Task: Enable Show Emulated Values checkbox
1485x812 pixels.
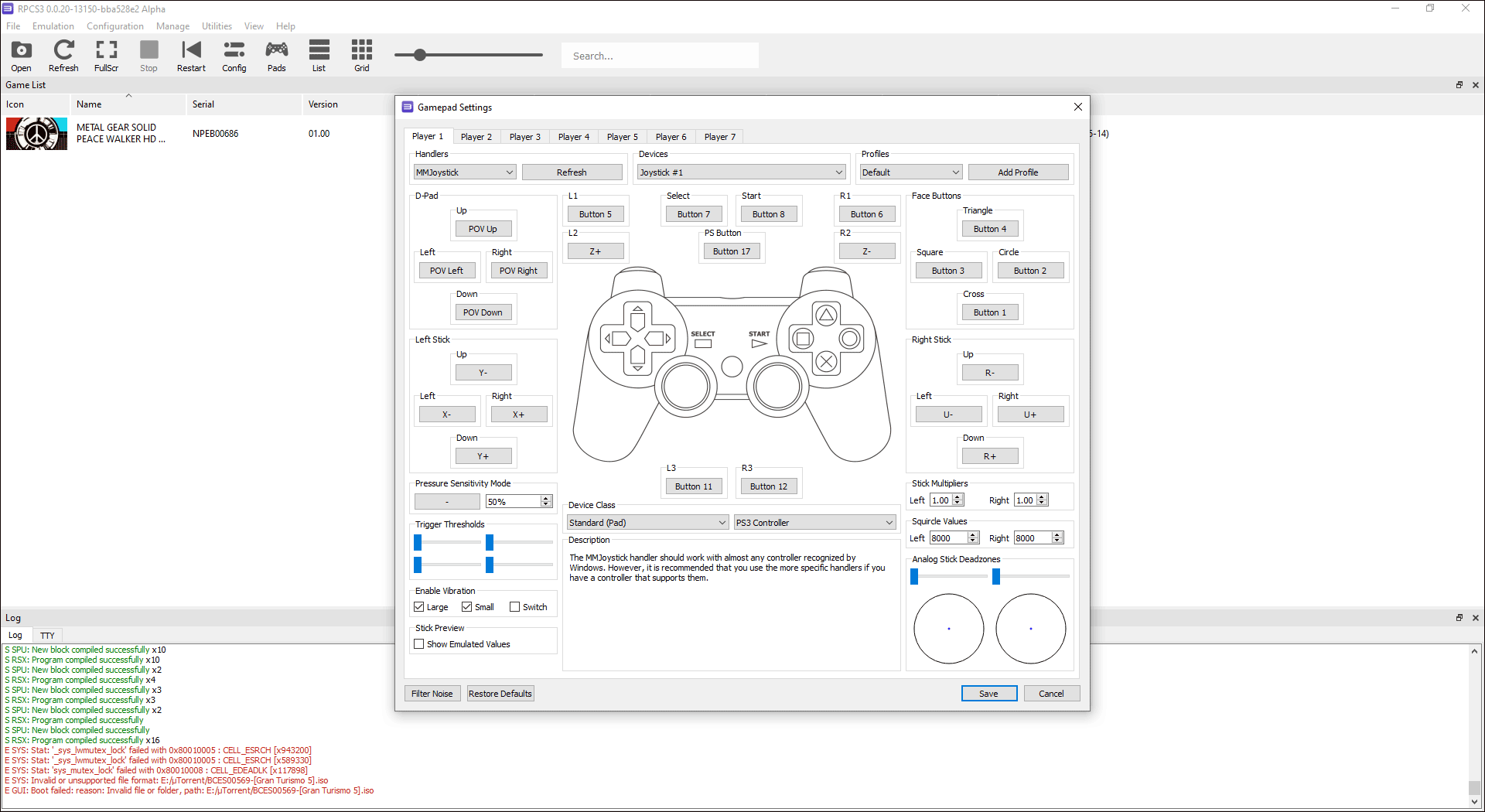Action: click(x=419, y=644)
